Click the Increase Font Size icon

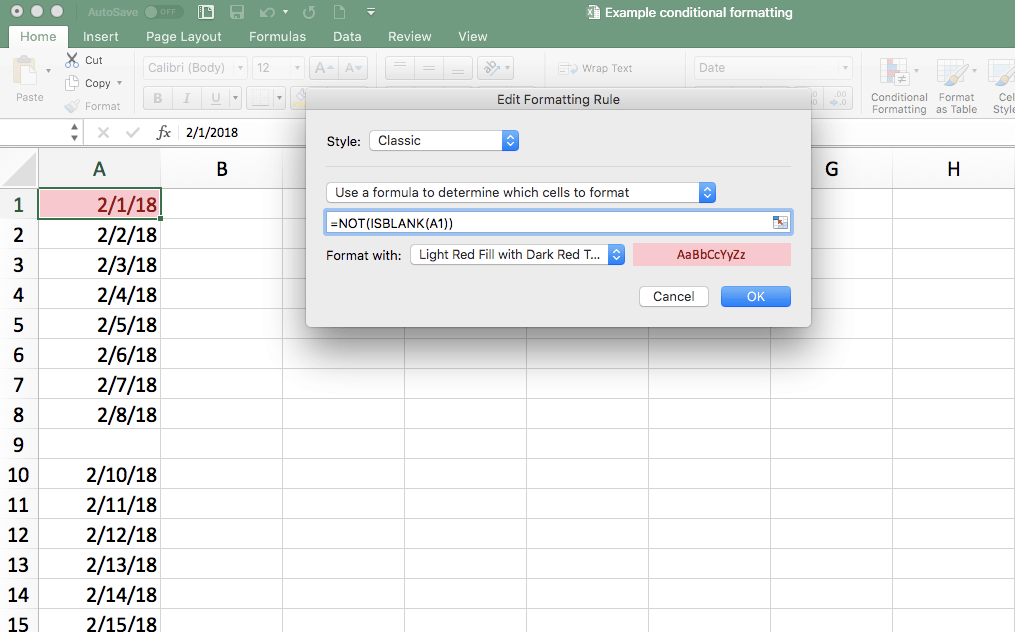[323, 67]
